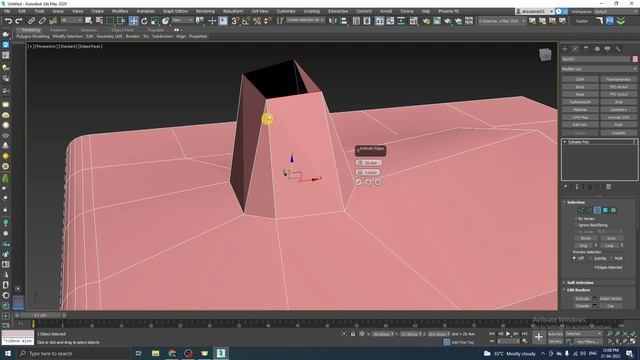Toggle the Angle Snap button
Viewport: 640px width, 360px height.
pos(246,21)
